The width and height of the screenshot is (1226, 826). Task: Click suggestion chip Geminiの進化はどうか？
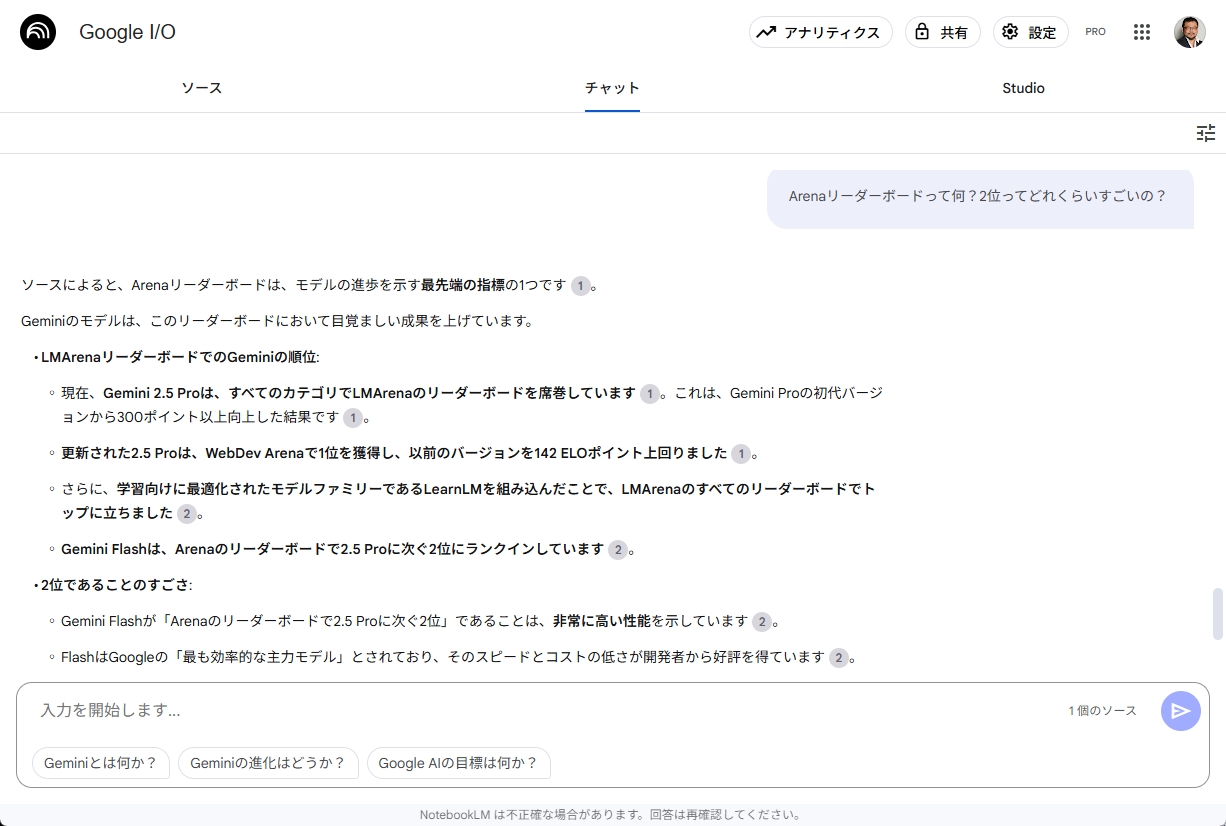point(268,763)
